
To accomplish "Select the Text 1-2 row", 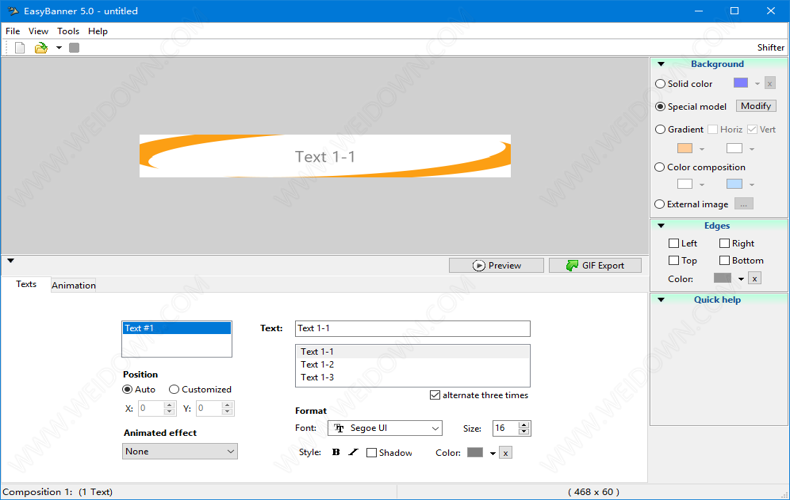I will [x=413, y=364].
